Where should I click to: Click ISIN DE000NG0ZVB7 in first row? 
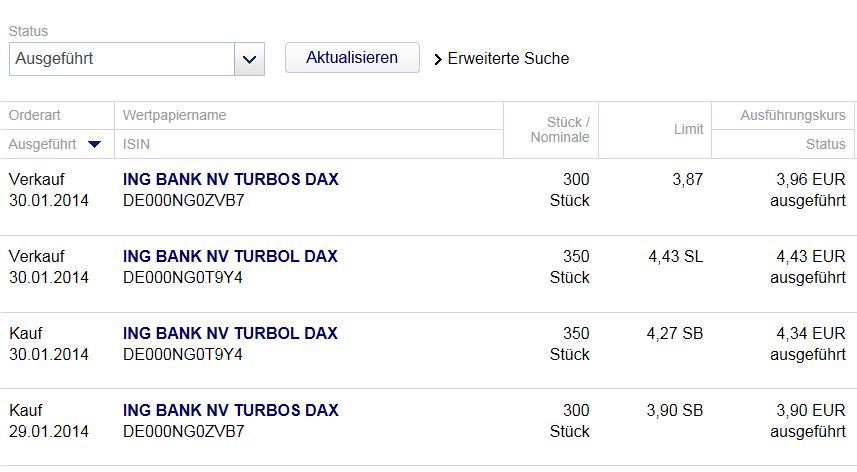184,201
